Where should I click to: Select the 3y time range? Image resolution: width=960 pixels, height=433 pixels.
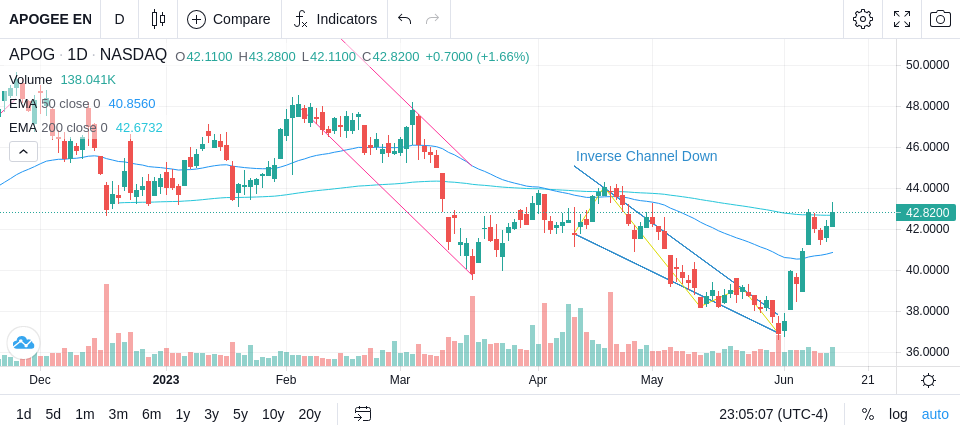pos(211,414)
